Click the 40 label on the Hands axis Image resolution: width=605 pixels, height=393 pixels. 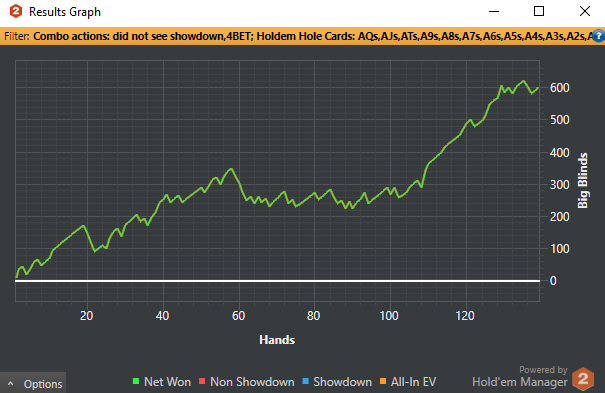(162, 316)
